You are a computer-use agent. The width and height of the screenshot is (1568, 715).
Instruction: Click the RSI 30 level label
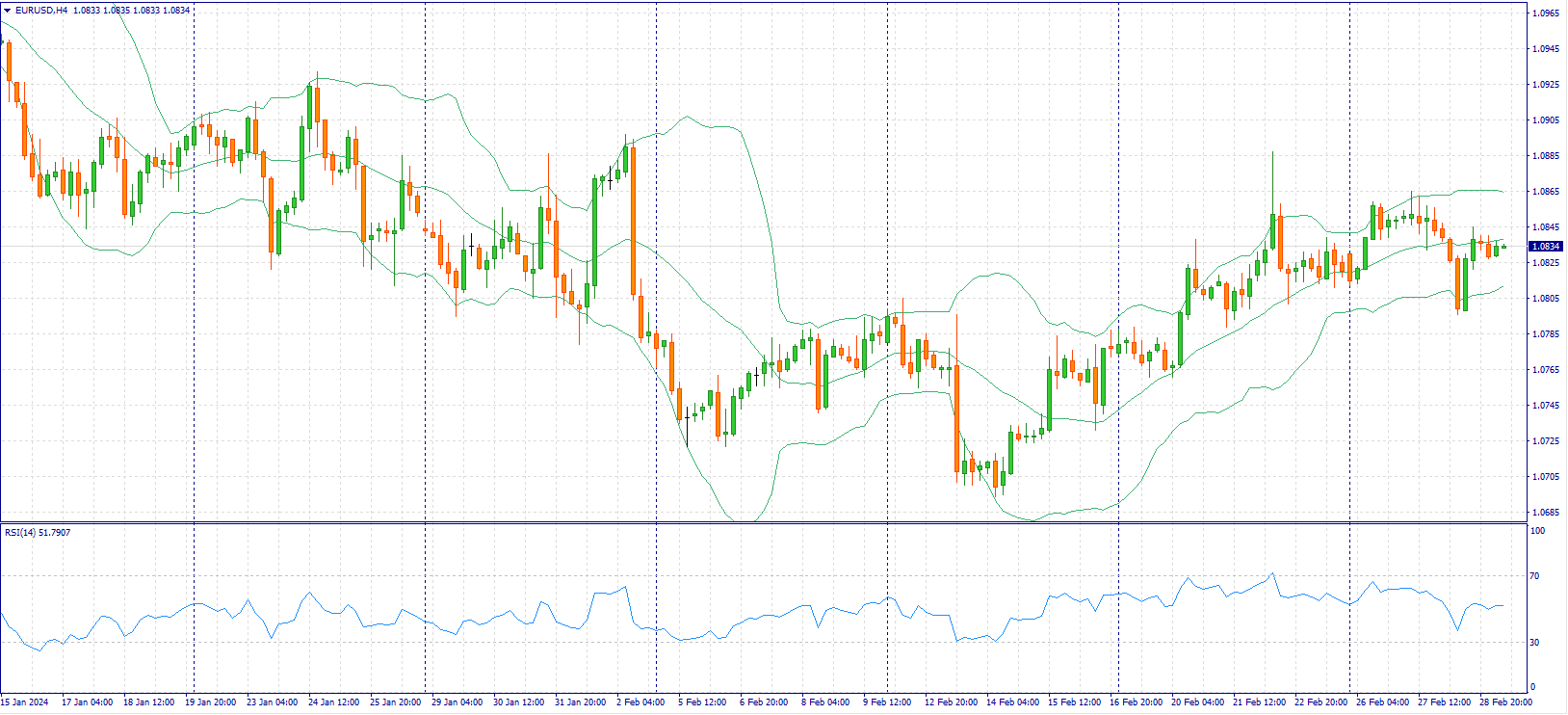(x=1536, y=643)
